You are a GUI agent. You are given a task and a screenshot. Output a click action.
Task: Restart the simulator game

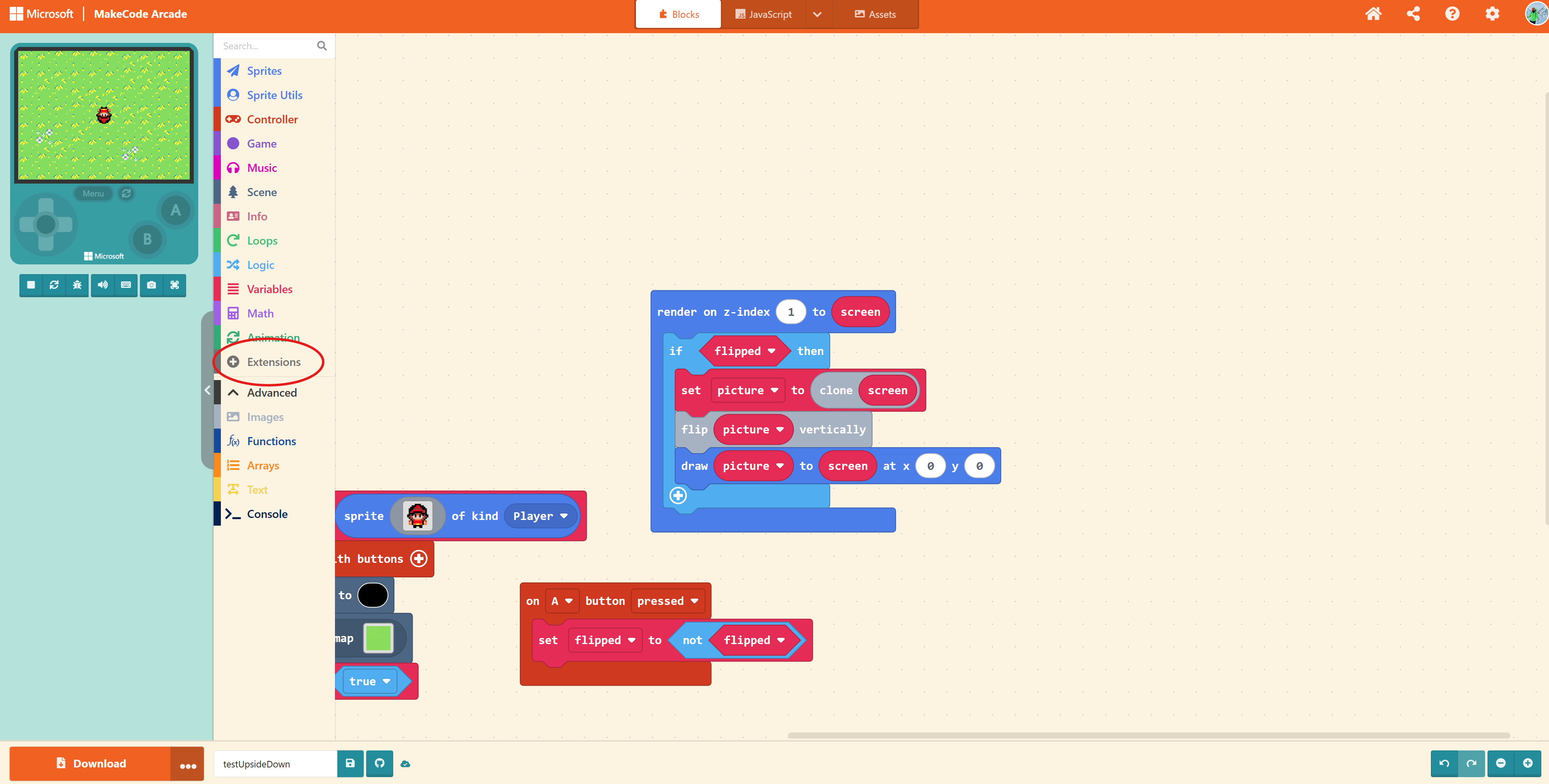(x=54, y=285)
